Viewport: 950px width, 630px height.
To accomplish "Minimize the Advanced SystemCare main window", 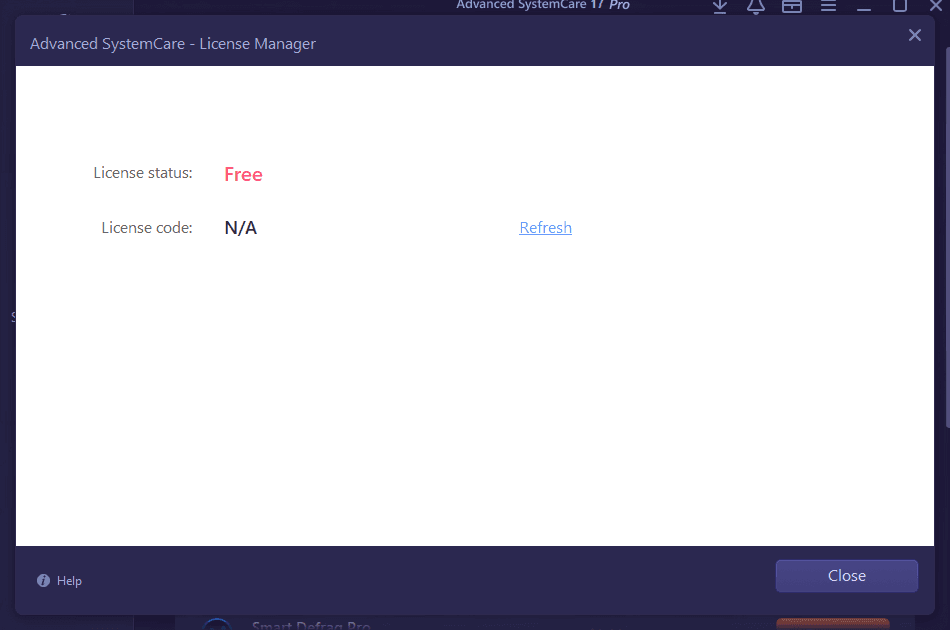I will point(865,6).
